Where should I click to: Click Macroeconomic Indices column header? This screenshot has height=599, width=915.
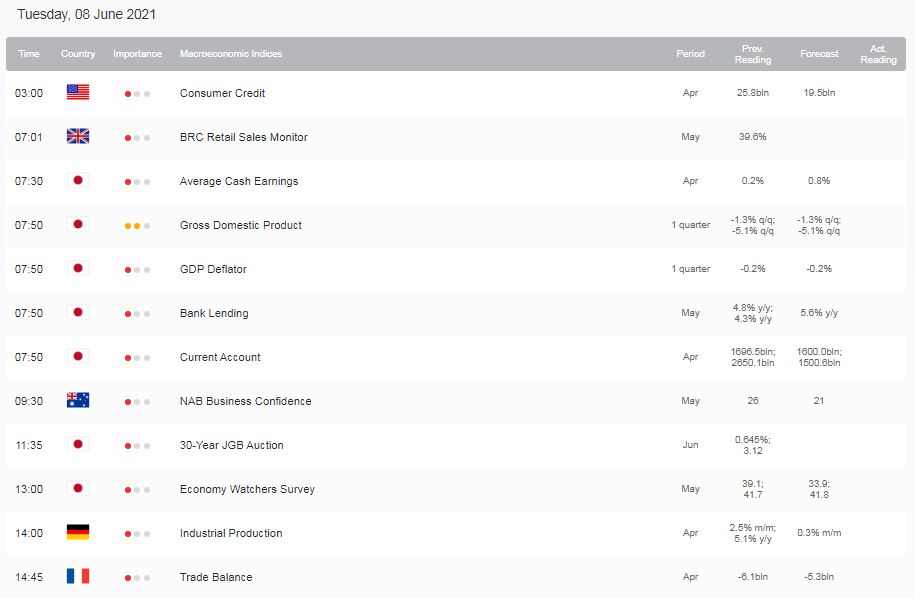click(x=231, y=54)
